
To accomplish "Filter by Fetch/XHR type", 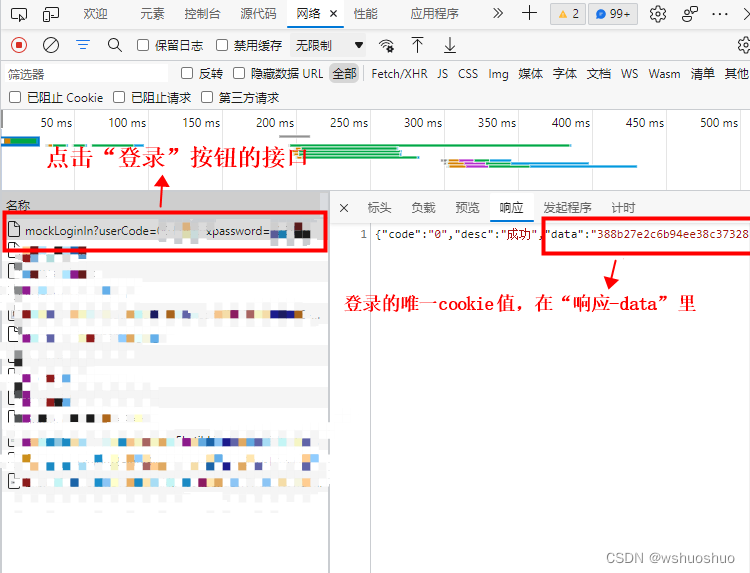I will pos(399,74).
